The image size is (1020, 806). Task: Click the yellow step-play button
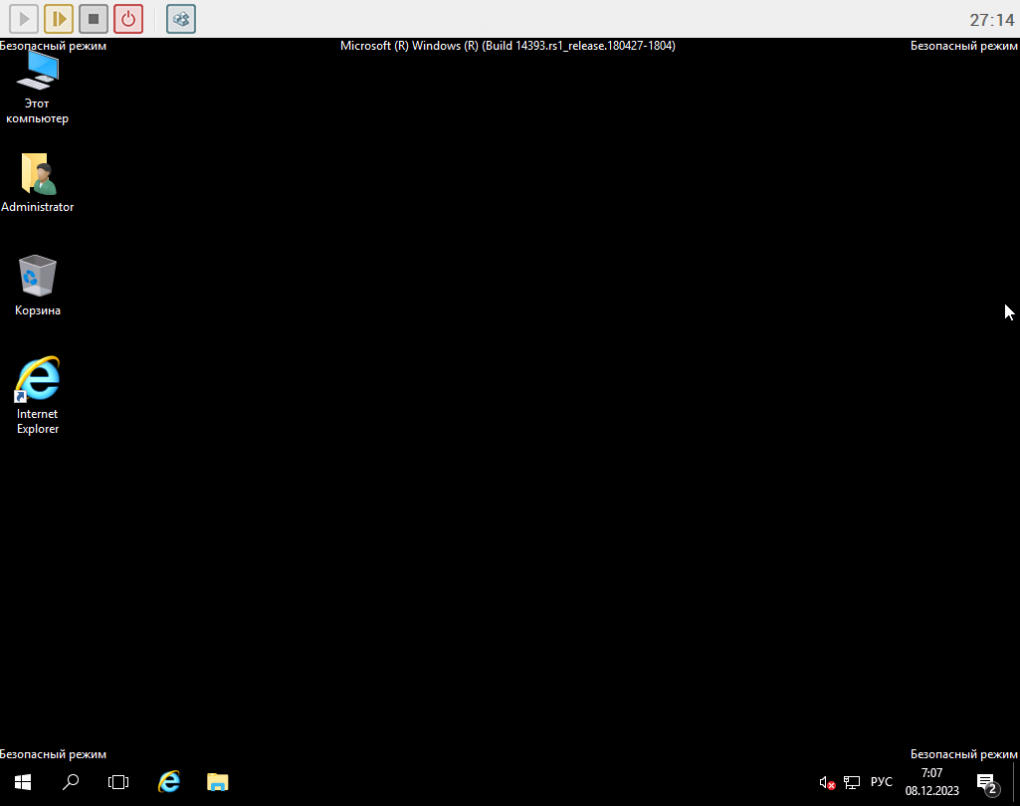point(59,19)
